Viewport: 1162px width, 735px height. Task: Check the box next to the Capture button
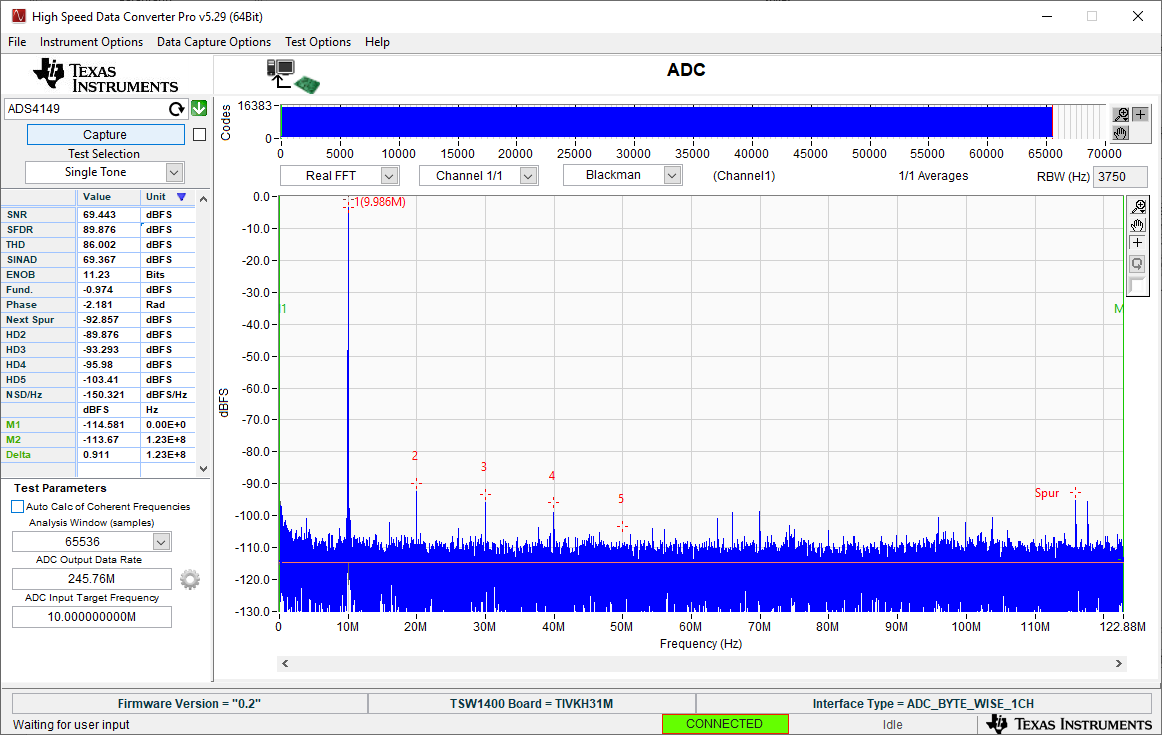tap(198, 133)
